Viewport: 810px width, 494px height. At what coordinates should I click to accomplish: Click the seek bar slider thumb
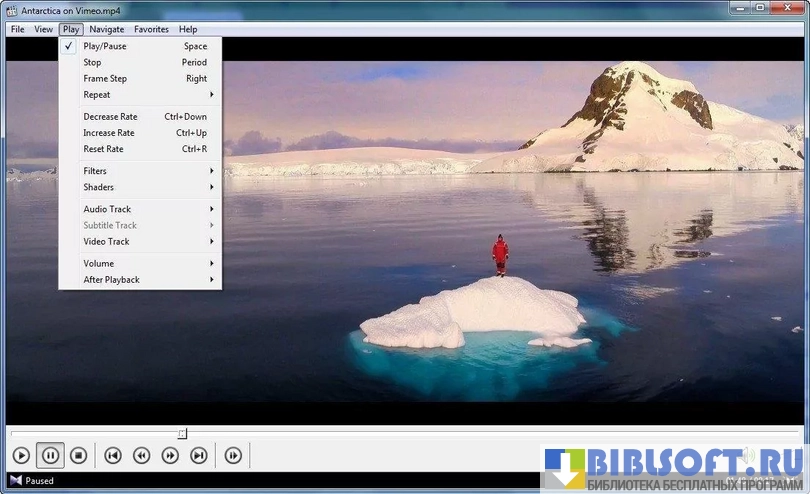[x=181, y=433]
